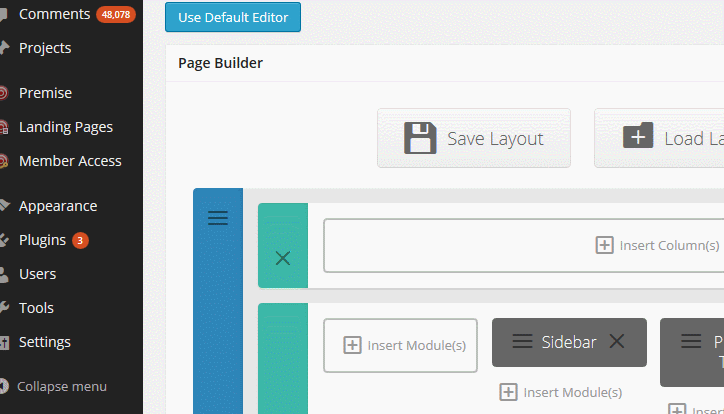Open the Comments menu item

tap(54, 14)
